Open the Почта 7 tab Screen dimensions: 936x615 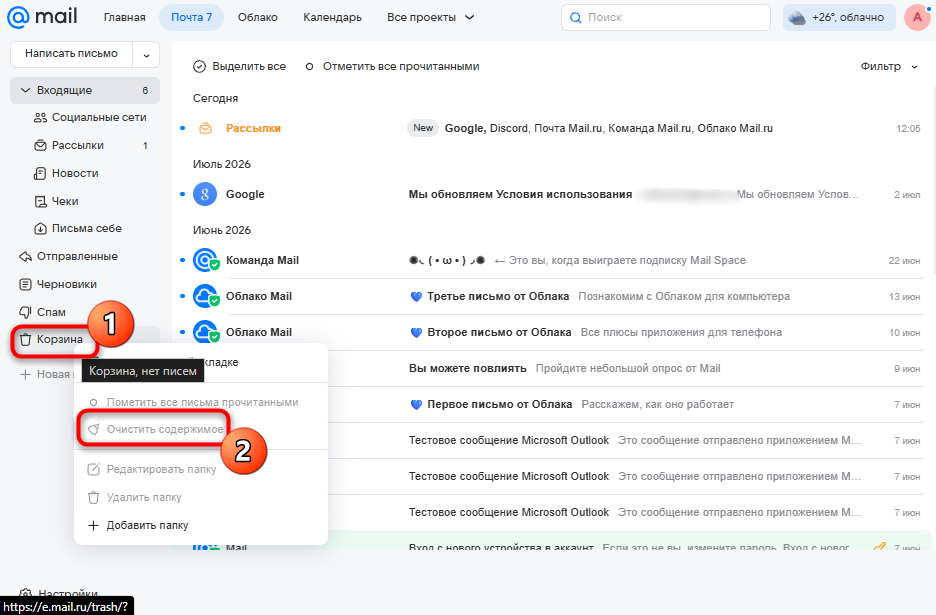pos(192,17)
